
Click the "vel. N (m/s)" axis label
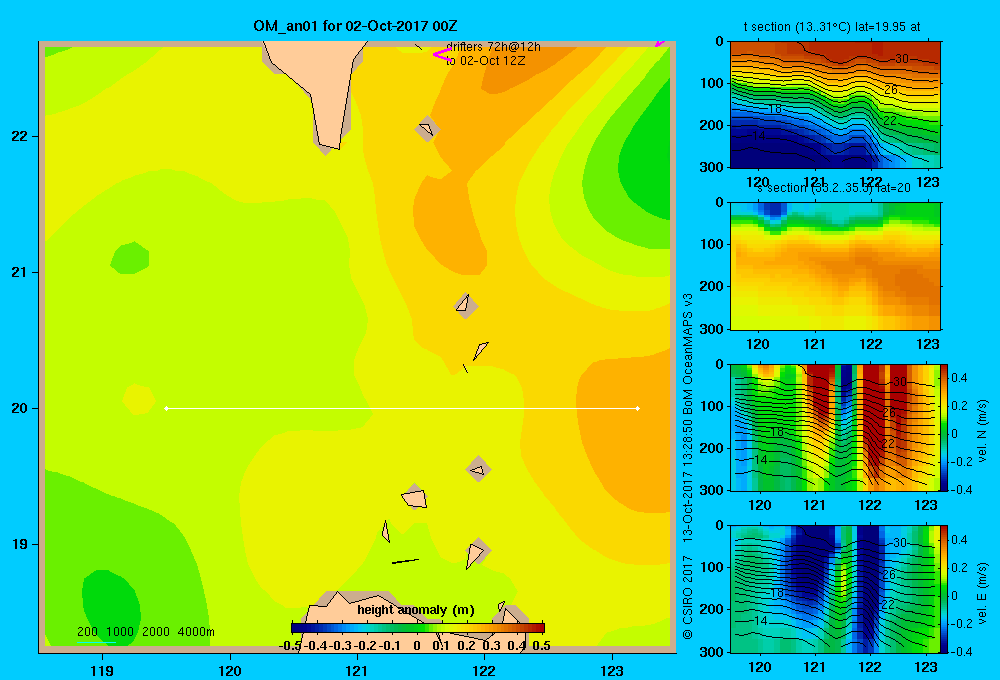pyautogui.click(x=983, y=431)
